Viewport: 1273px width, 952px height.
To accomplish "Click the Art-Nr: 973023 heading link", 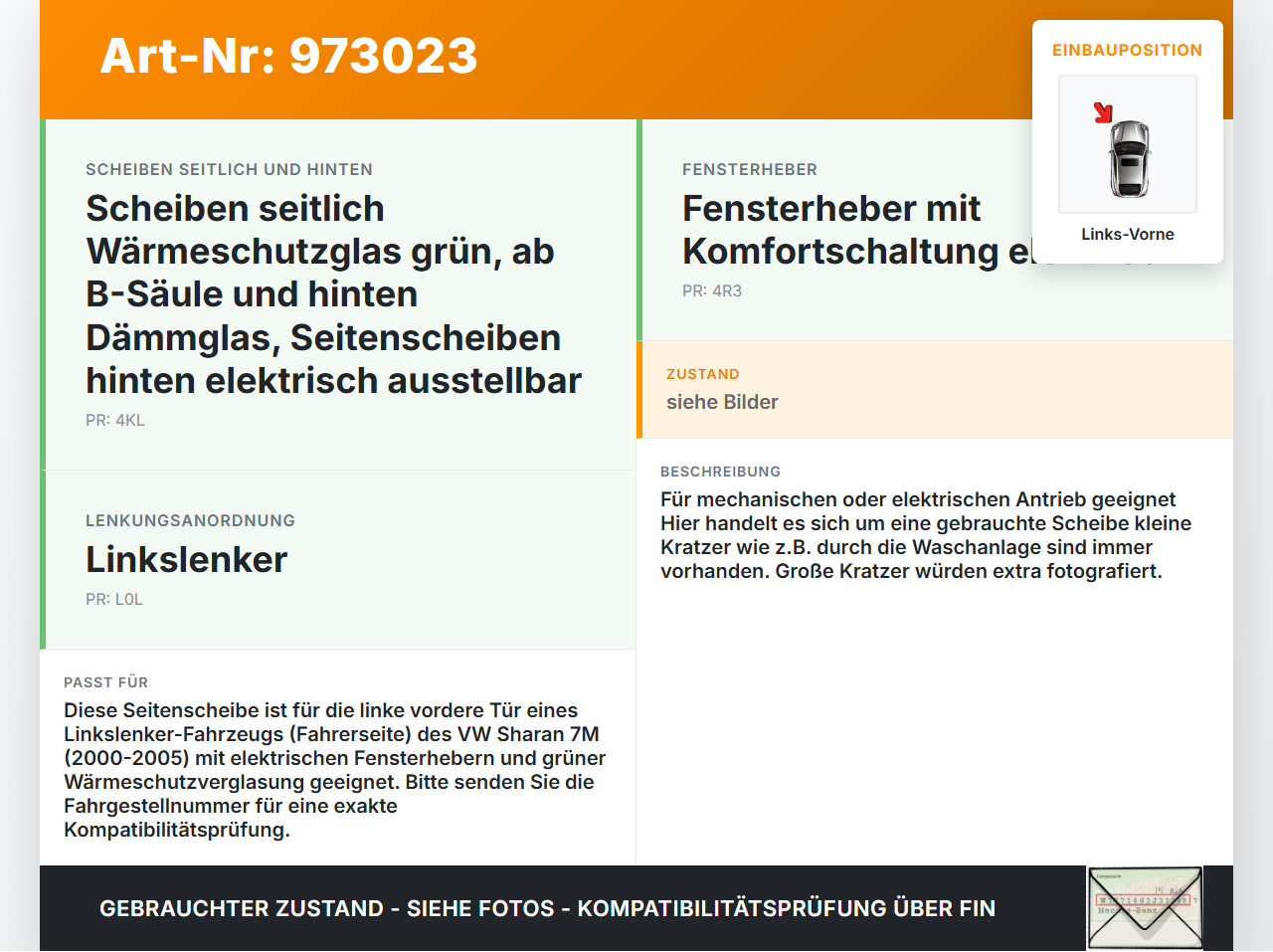I will click(x=288, y=57).
